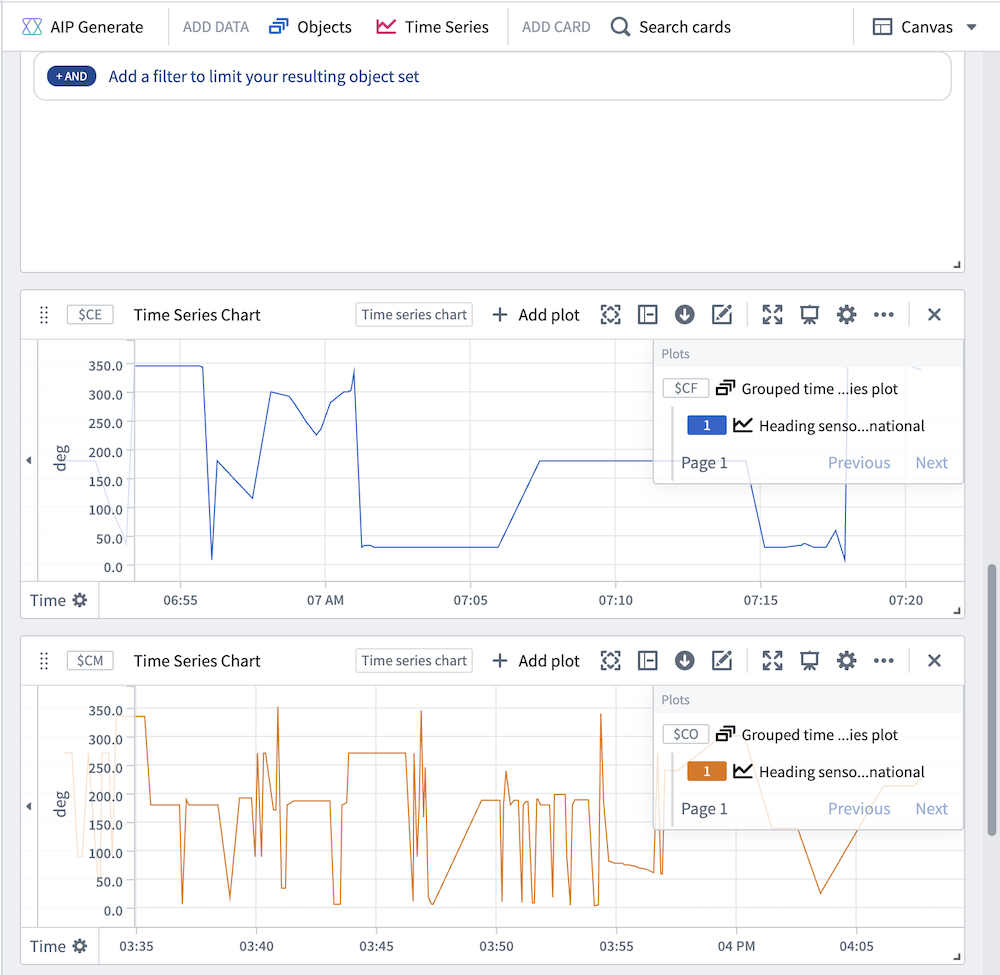Image resolution: width=1000 pixels, height=975 pixels.
Task: Open Search cards
Action: (x=671, y=27)
